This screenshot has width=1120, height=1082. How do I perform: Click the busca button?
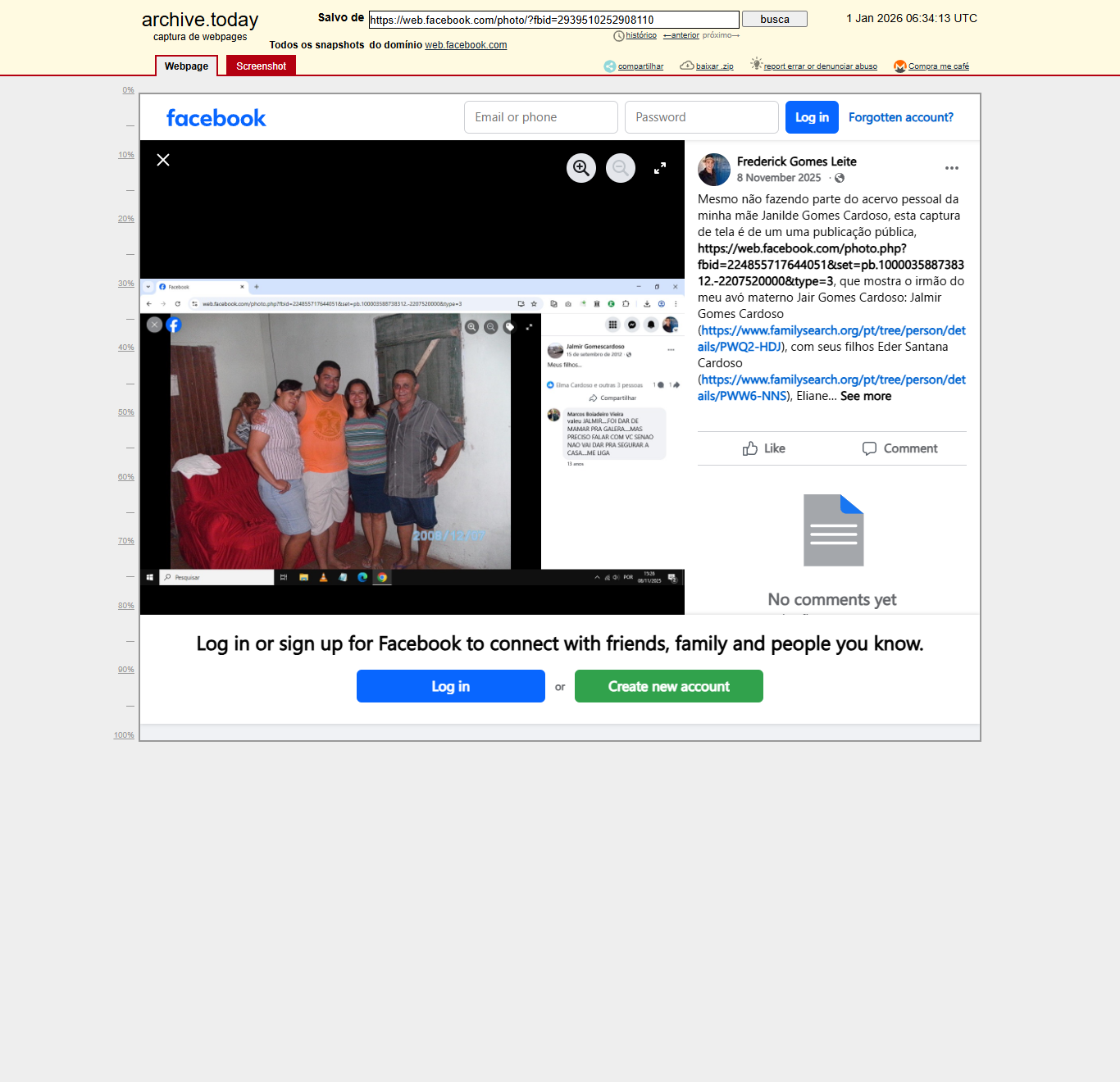775,19
